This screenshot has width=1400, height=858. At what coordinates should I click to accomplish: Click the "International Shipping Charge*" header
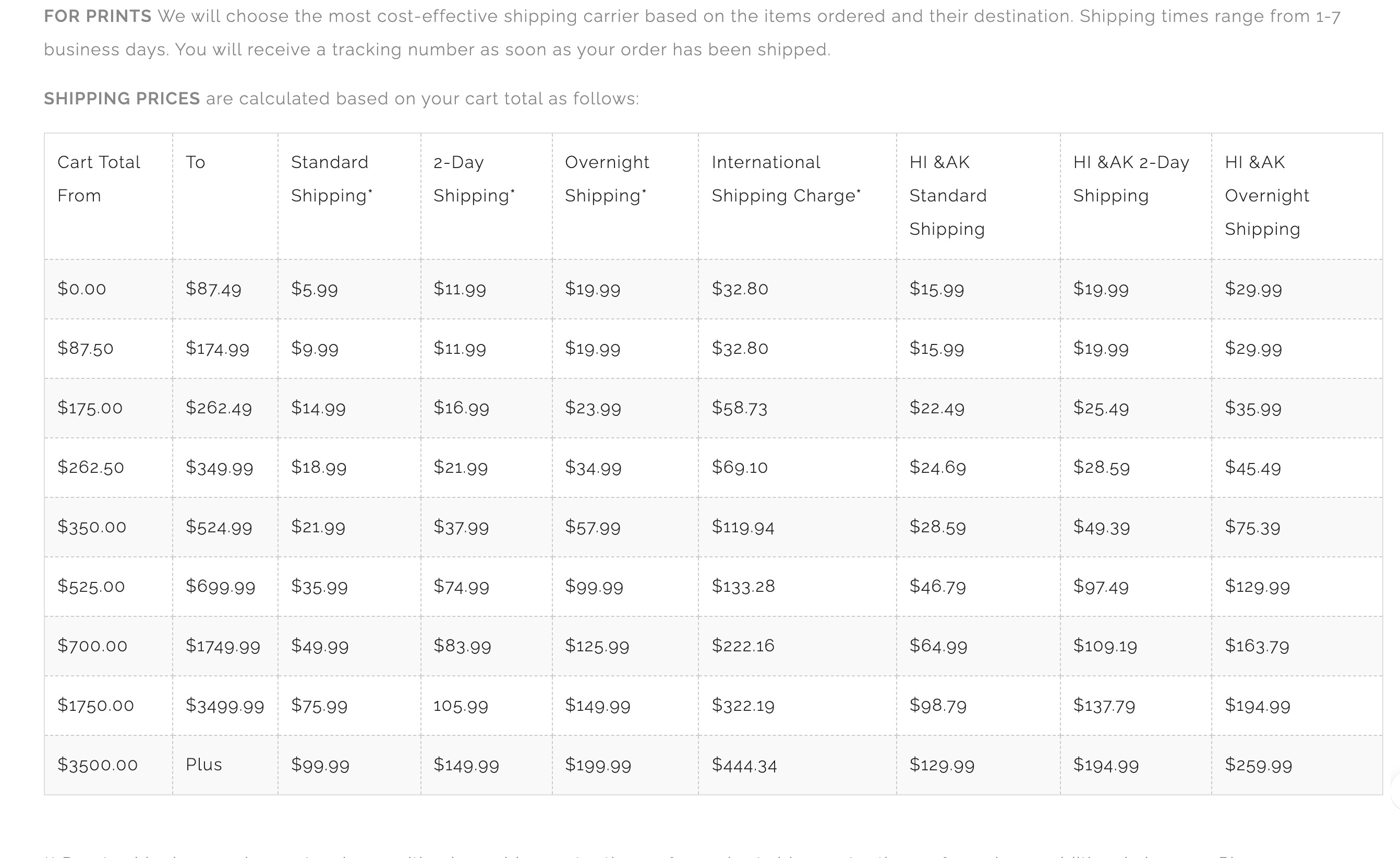click(x=798, y=196)
